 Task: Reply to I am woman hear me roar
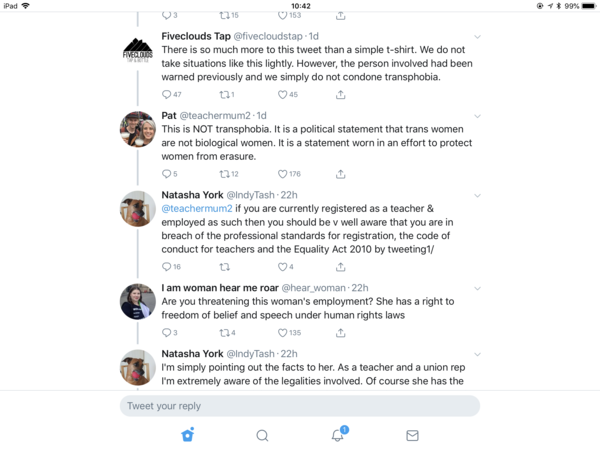click(166, 333)
